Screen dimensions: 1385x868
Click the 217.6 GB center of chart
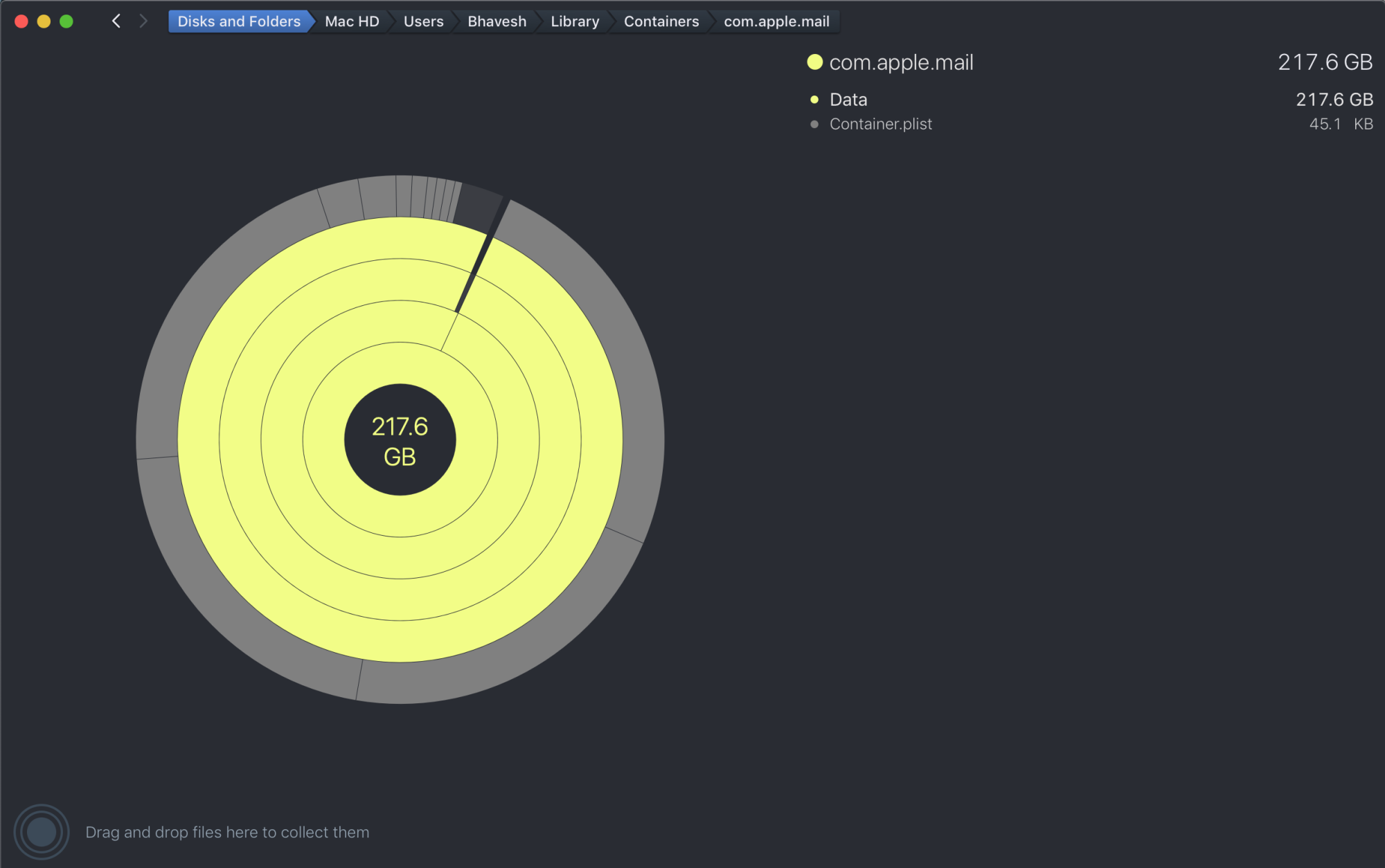[400, 440]
